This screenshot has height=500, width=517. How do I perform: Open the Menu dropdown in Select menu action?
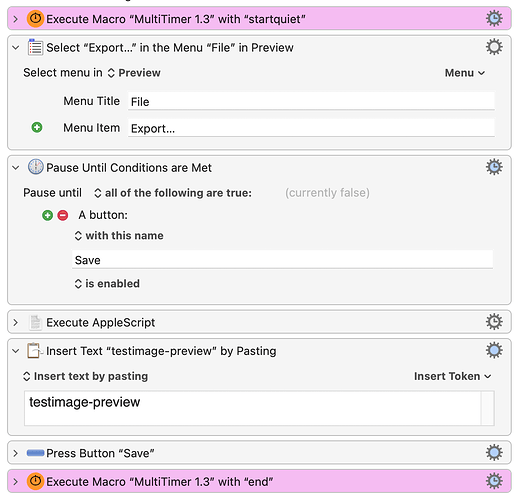pos(465,73)
